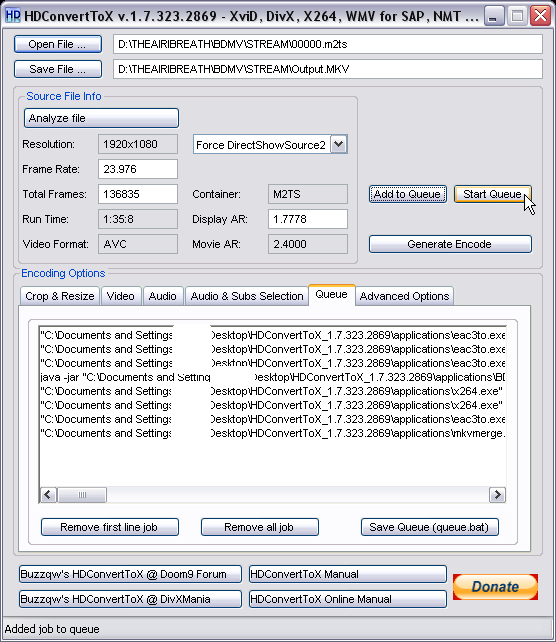Click the queue list right scroll arrow
Viewport: 556px width, 642px height.
click(497, 495)
